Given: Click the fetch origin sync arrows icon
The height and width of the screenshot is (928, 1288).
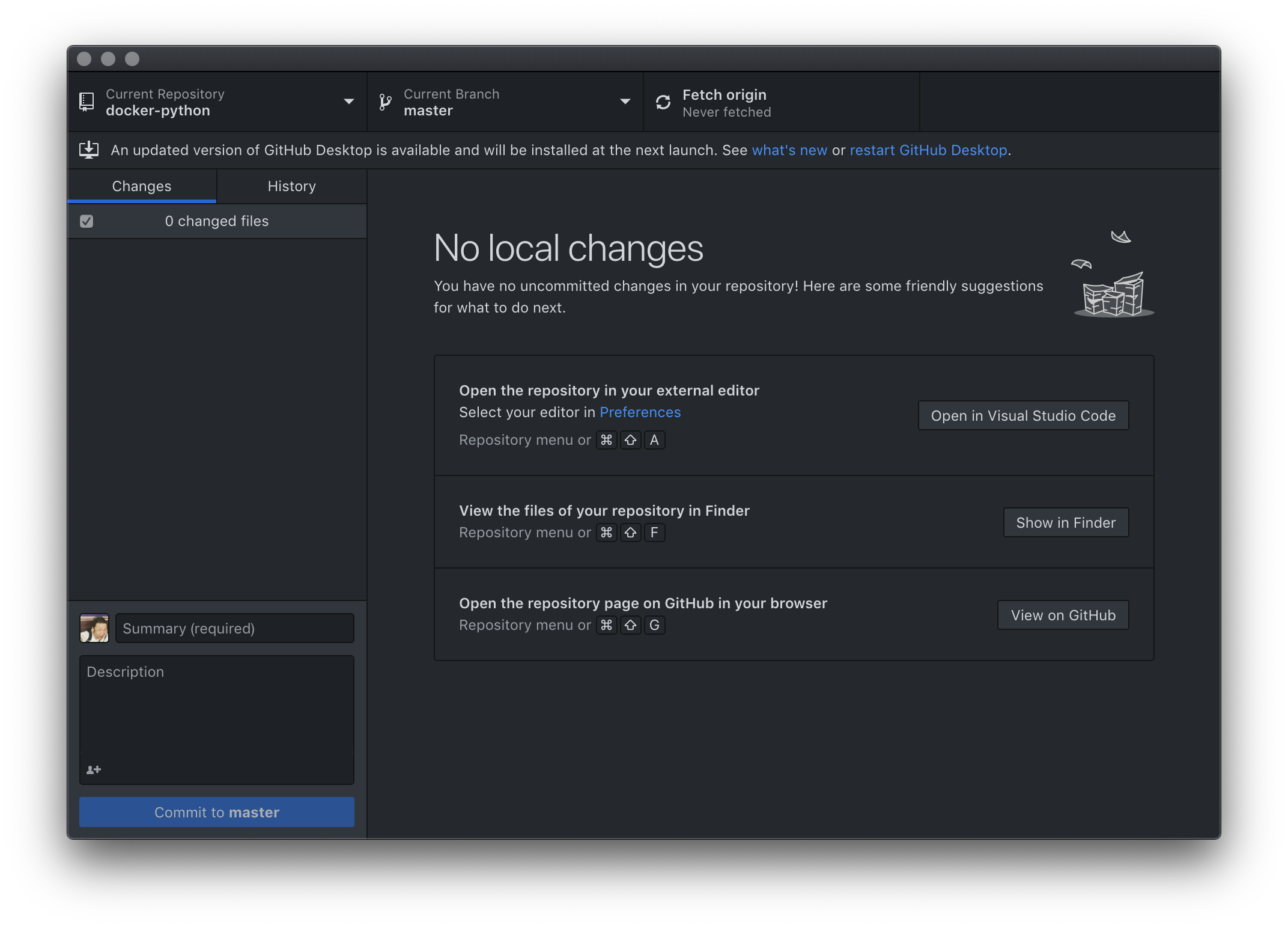Looking at the screenshot, I should (x=663, y=102).
